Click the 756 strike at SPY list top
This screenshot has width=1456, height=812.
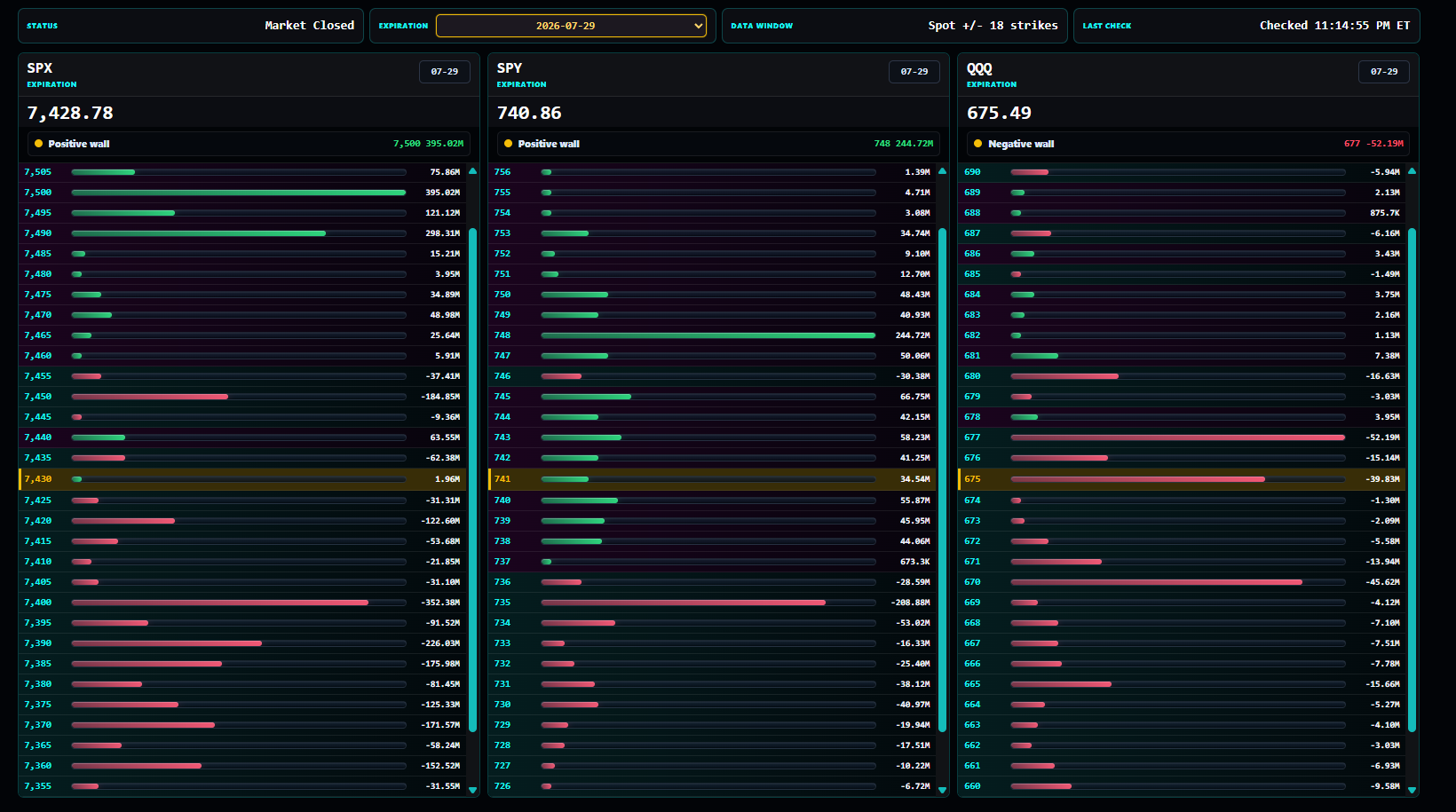point(502,172)
